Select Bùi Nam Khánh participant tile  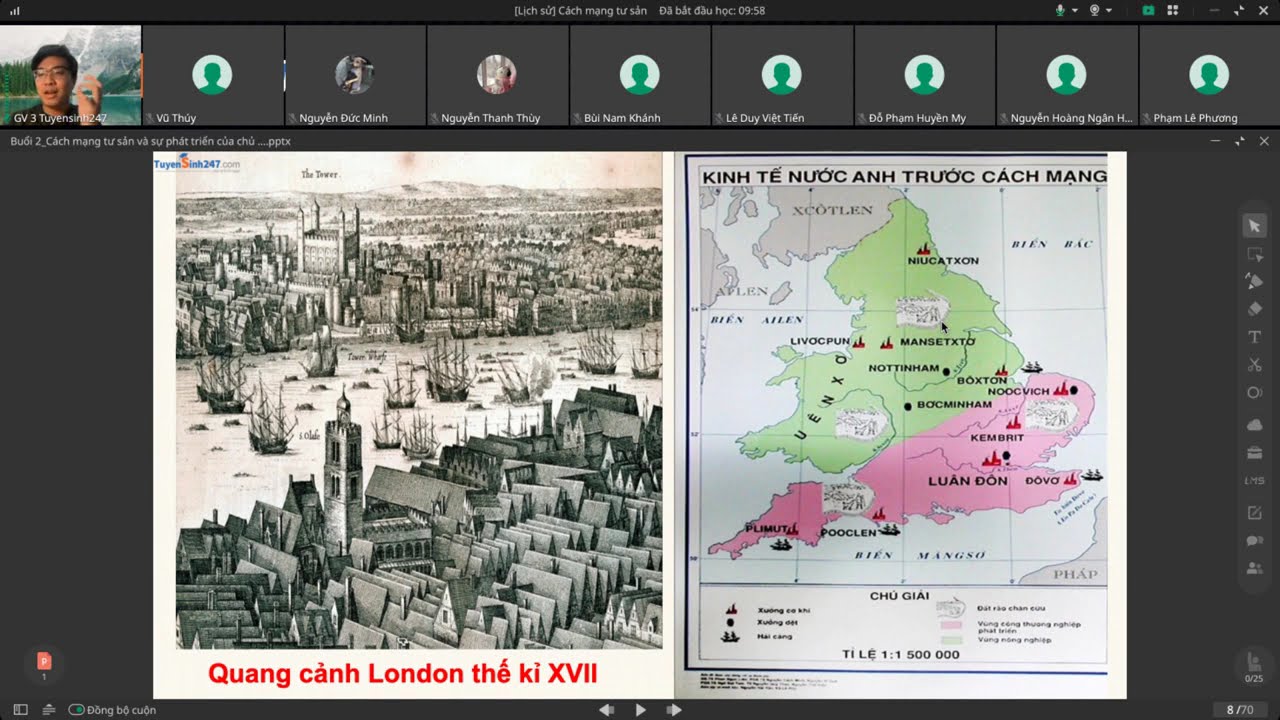[x=639, y=75]
